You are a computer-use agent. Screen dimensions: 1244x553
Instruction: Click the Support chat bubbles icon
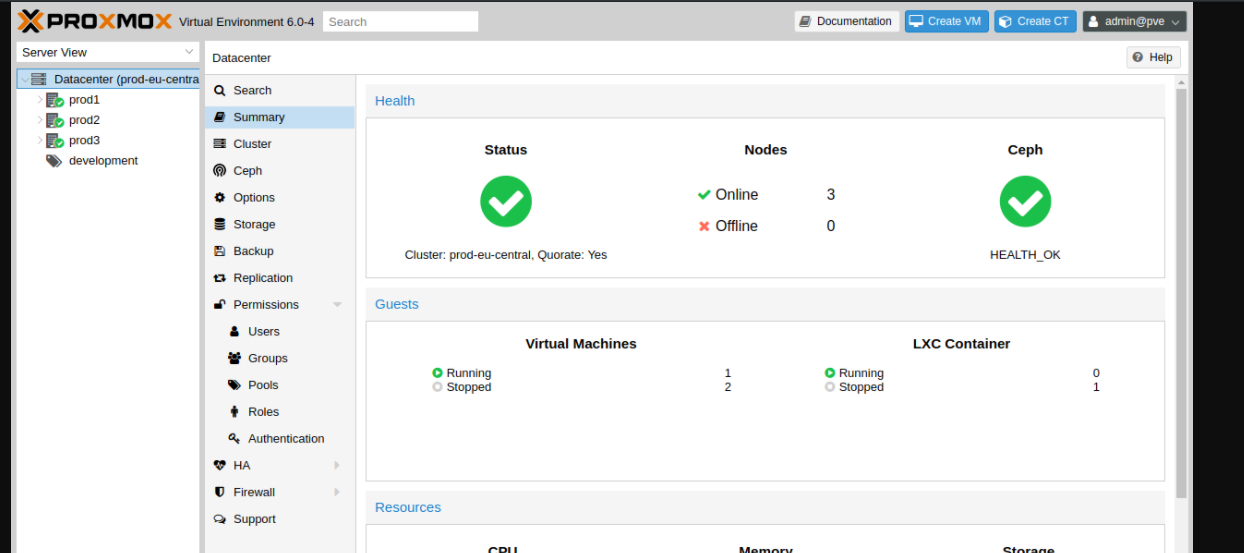point(220,519)
